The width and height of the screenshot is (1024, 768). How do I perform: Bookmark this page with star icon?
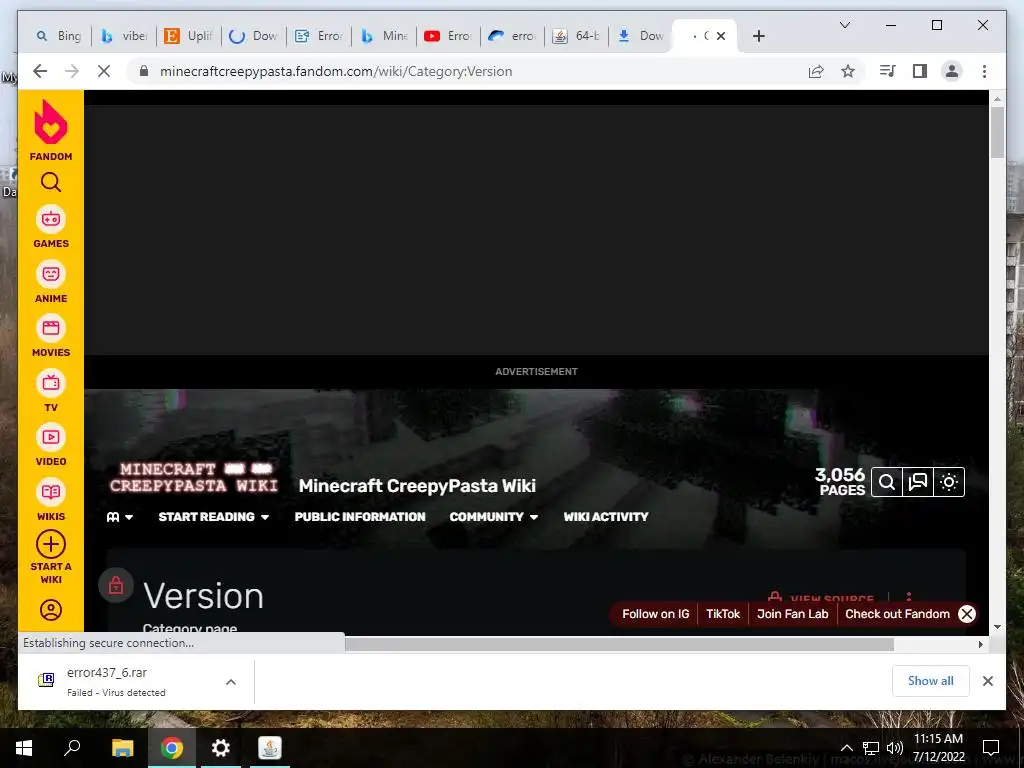click(x=848, y=71)
